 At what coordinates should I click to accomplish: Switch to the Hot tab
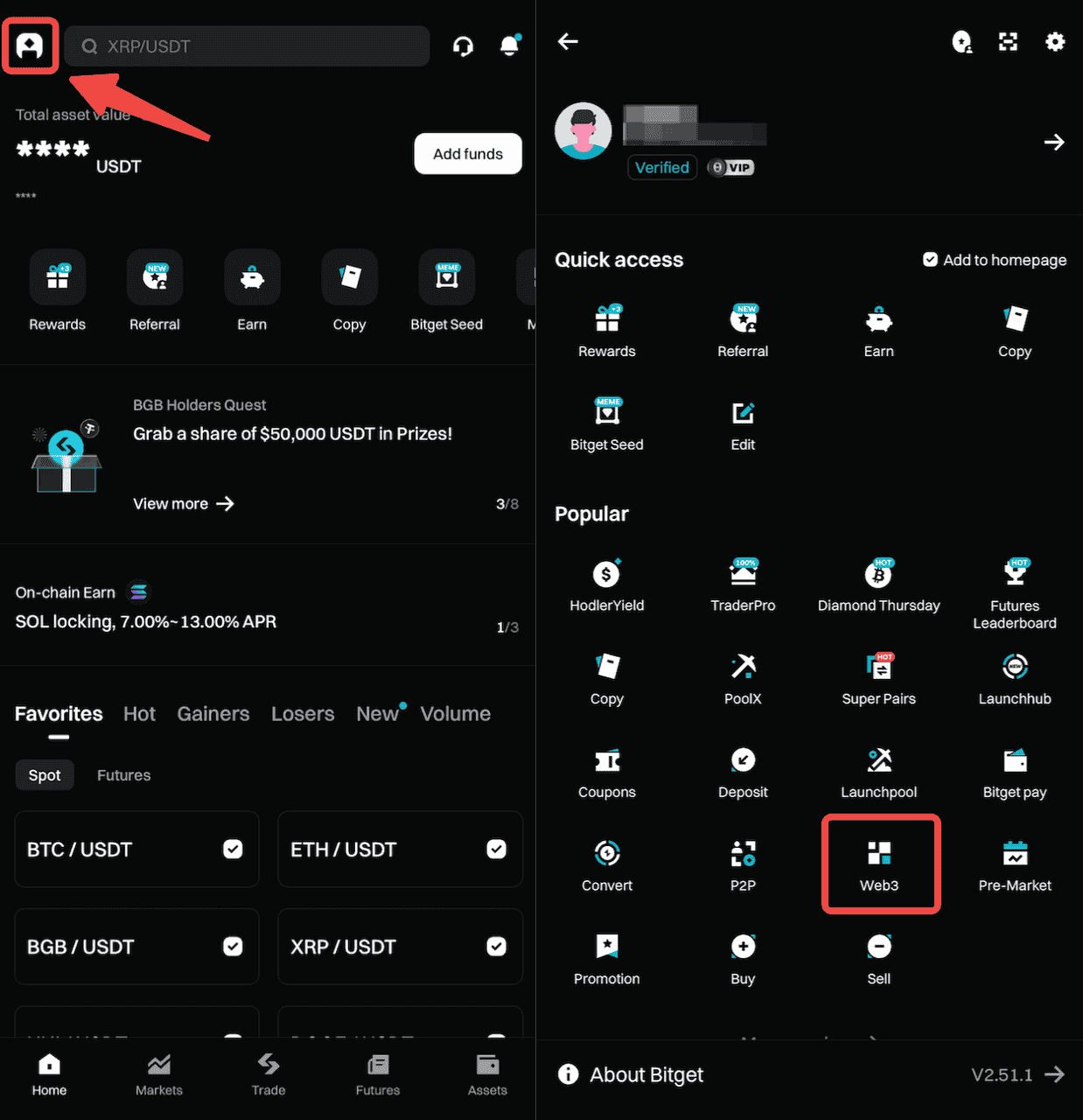point(139,714)
